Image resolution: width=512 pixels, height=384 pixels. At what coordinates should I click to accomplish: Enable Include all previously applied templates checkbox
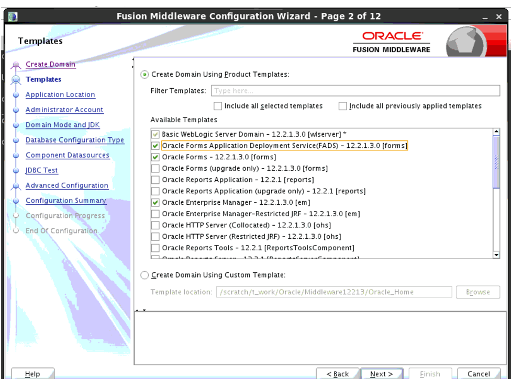pyautogui.click(x=343, y=106)
